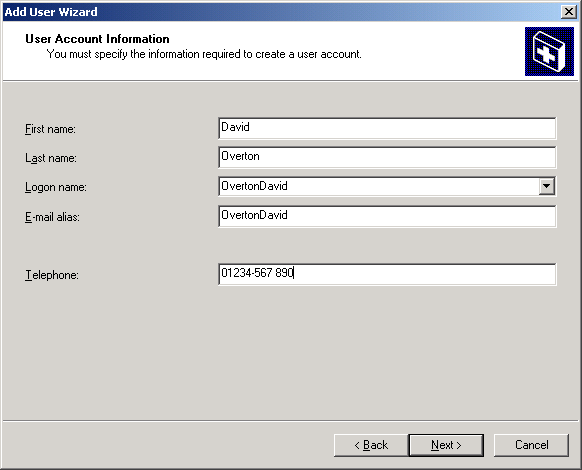Screen dimensions: 582x470
Task: Click inside the First name field
Action: tap(387, 128)
